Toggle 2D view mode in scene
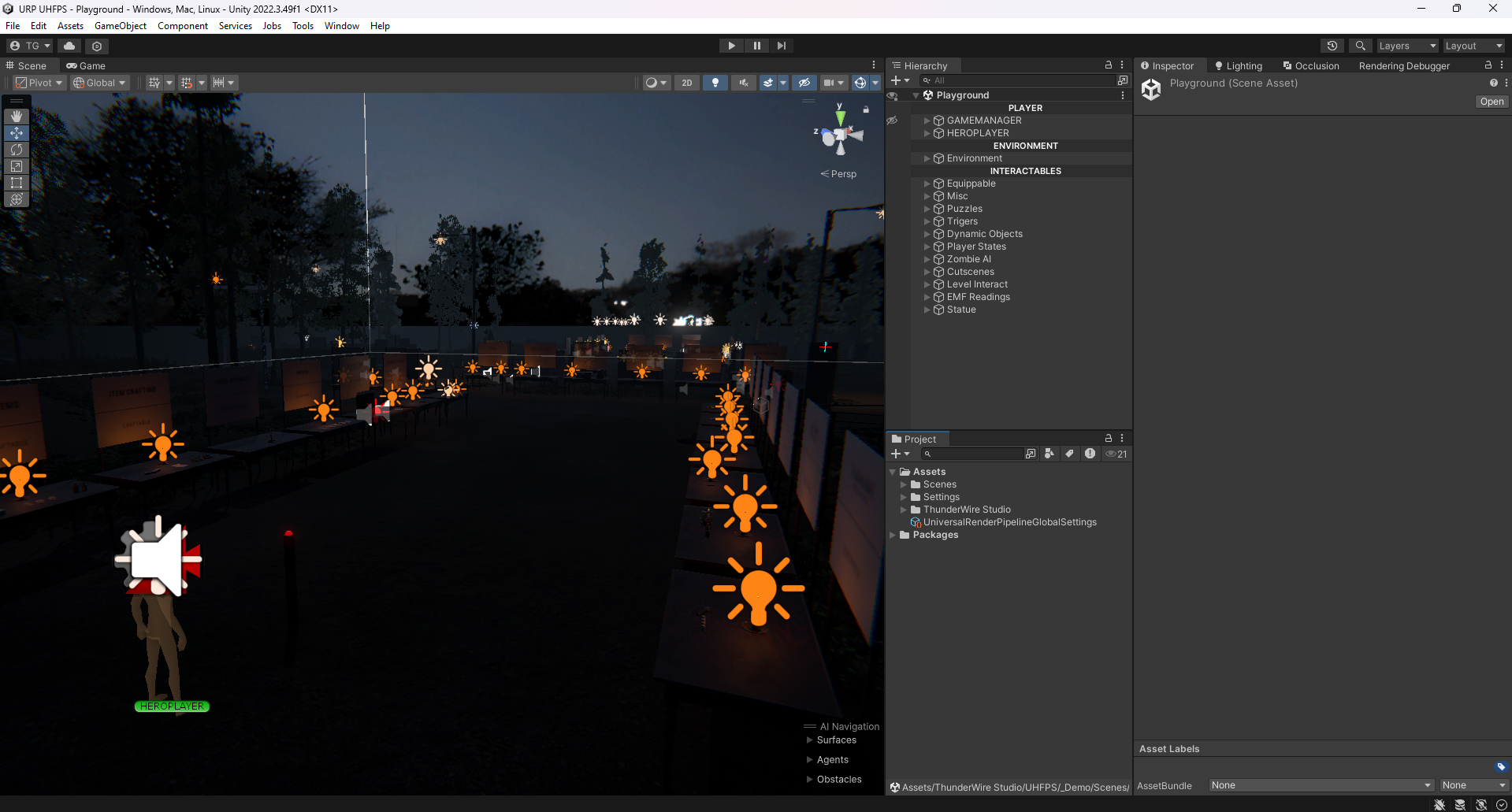1512x812 pixels. point(686,83)
